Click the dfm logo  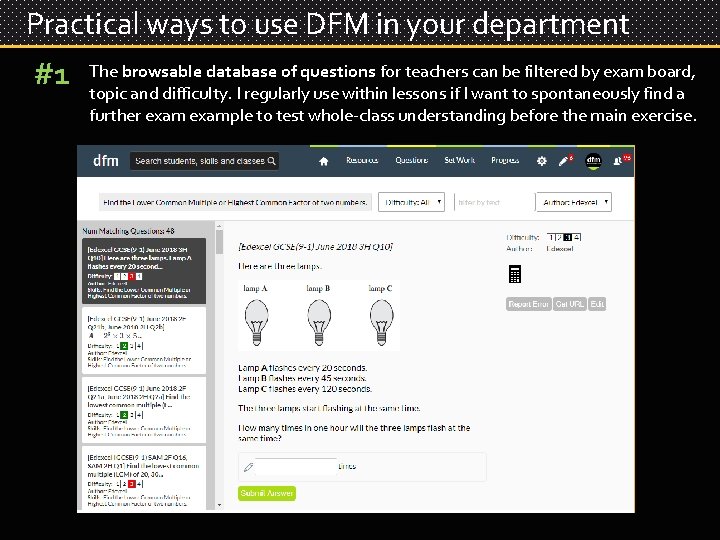pyautogui.click(x=106, y=161)
